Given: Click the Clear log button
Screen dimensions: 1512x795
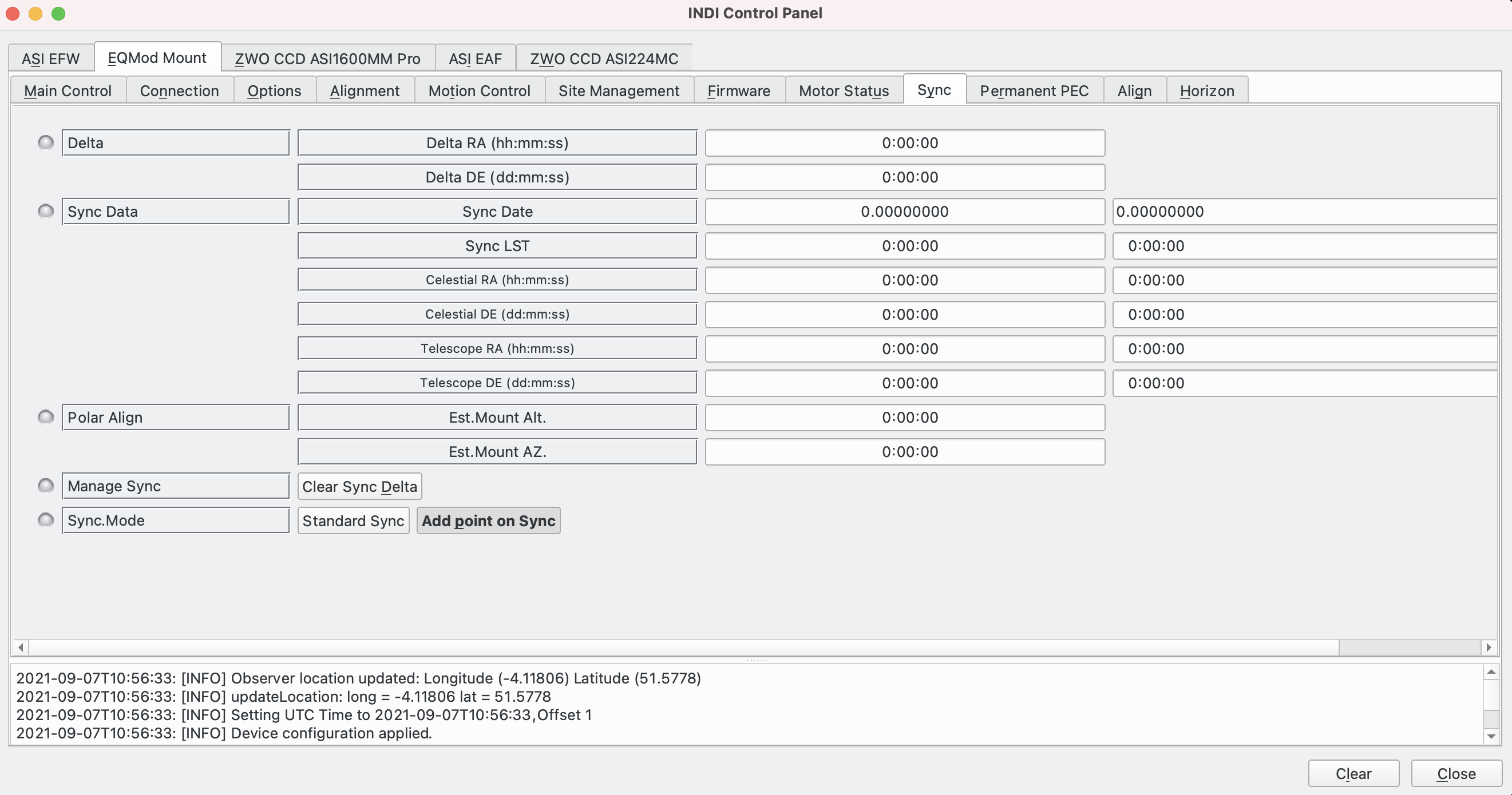Looking at the screenshot, I should 1353,773.
